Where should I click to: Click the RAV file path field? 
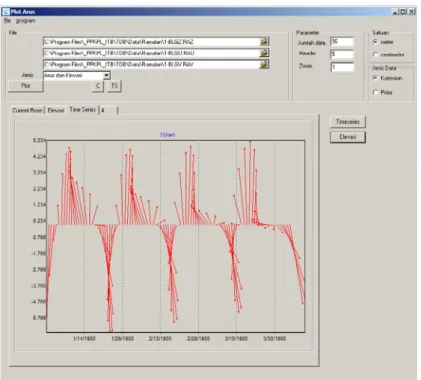(x=151, y=64)
